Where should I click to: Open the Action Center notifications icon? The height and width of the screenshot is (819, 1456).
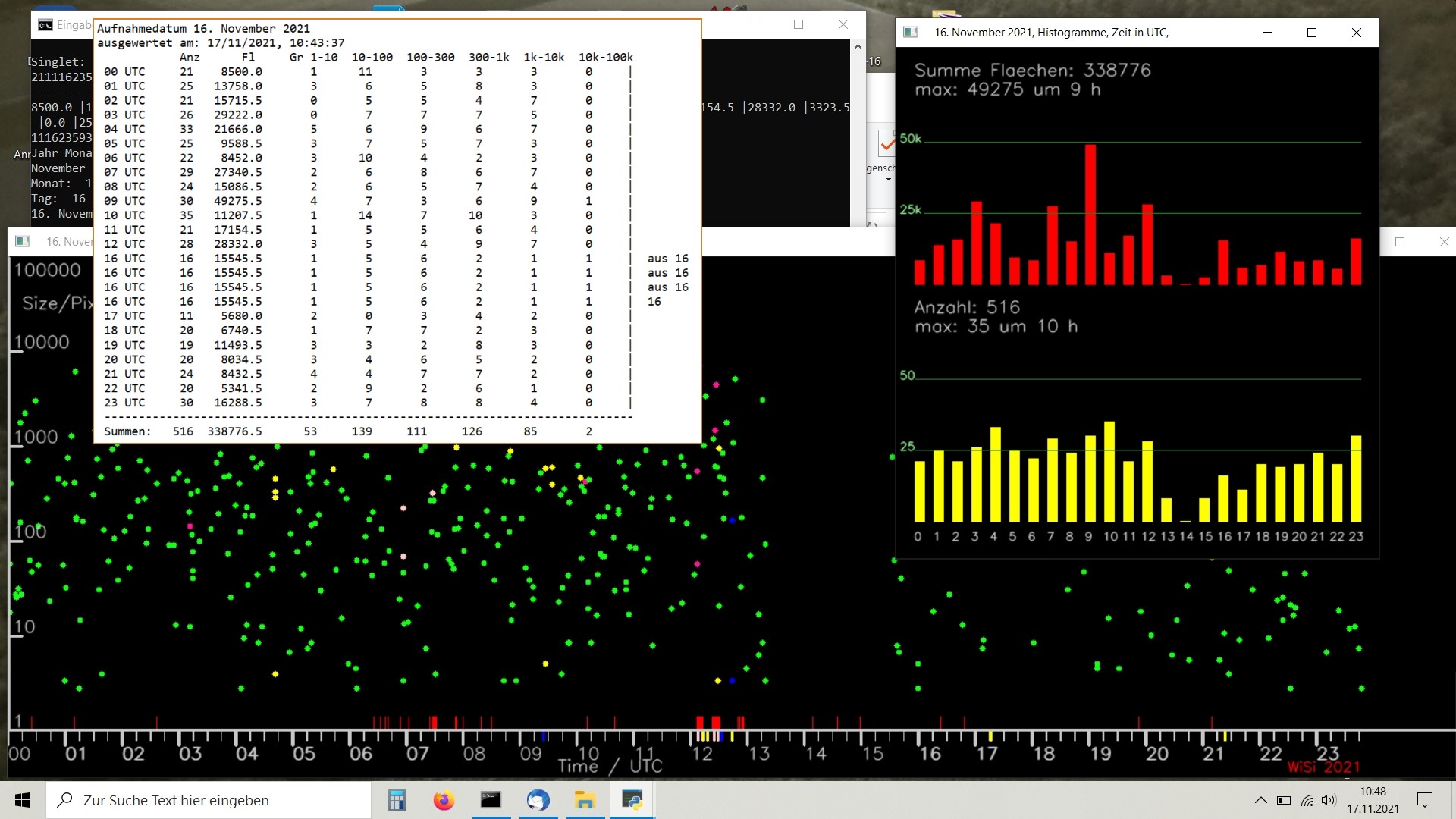(x=1425, y=800)
